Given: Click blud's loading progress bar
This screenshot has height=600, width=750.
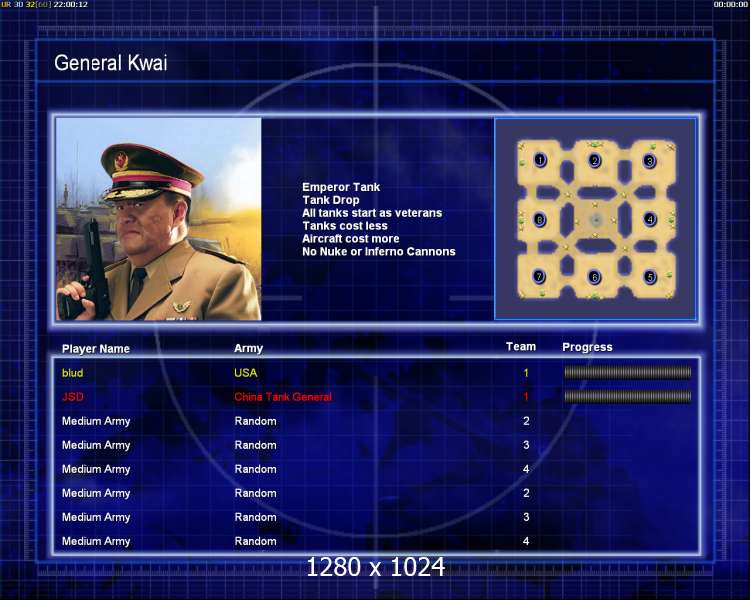Looking at the screenshot, I should pyautogui.click(x=628, y=372).
